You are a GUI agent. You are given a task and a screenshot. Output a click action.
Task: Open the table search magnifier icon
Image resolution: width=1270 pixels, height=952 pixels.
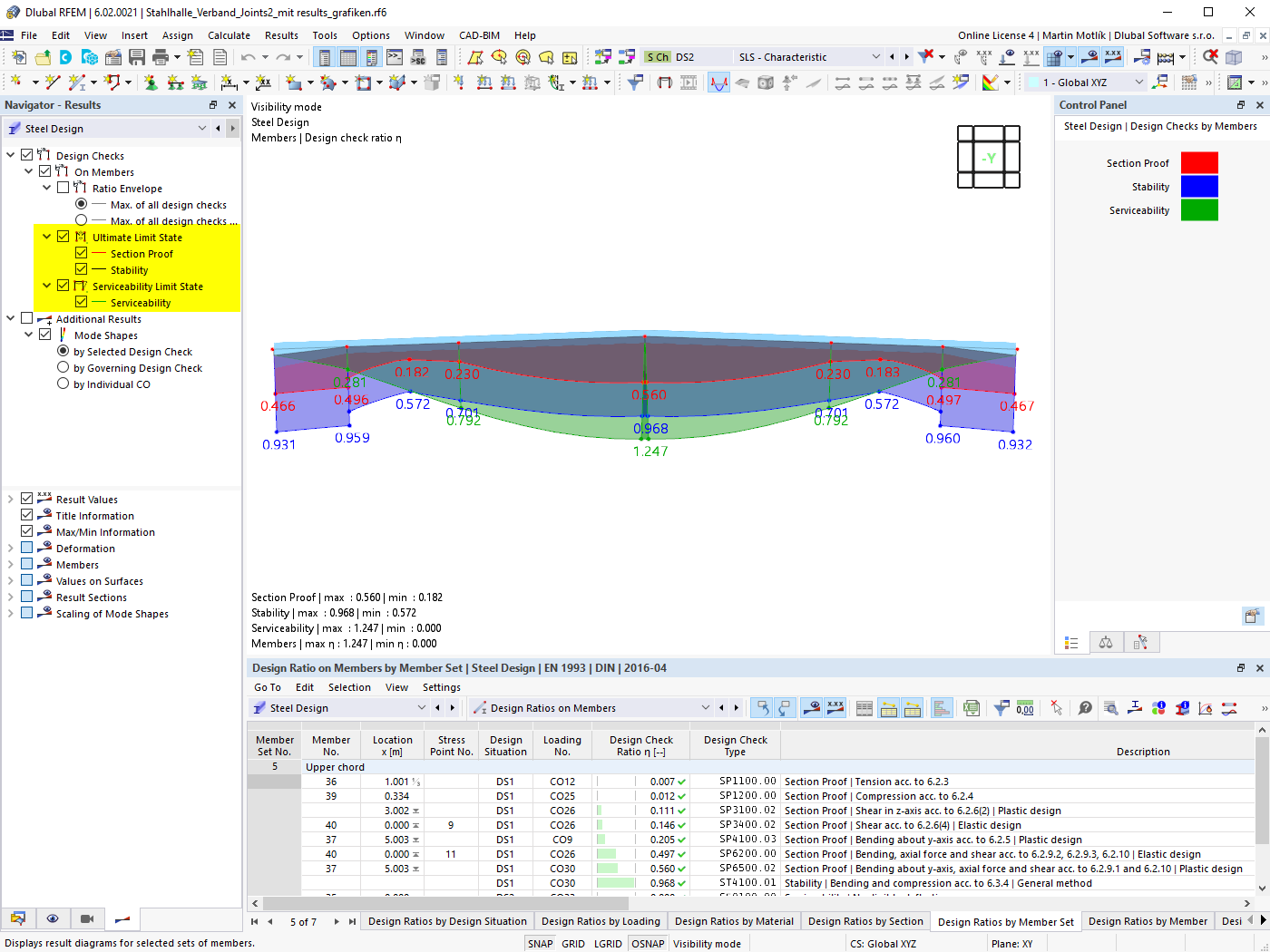[x=1111, y=708]
